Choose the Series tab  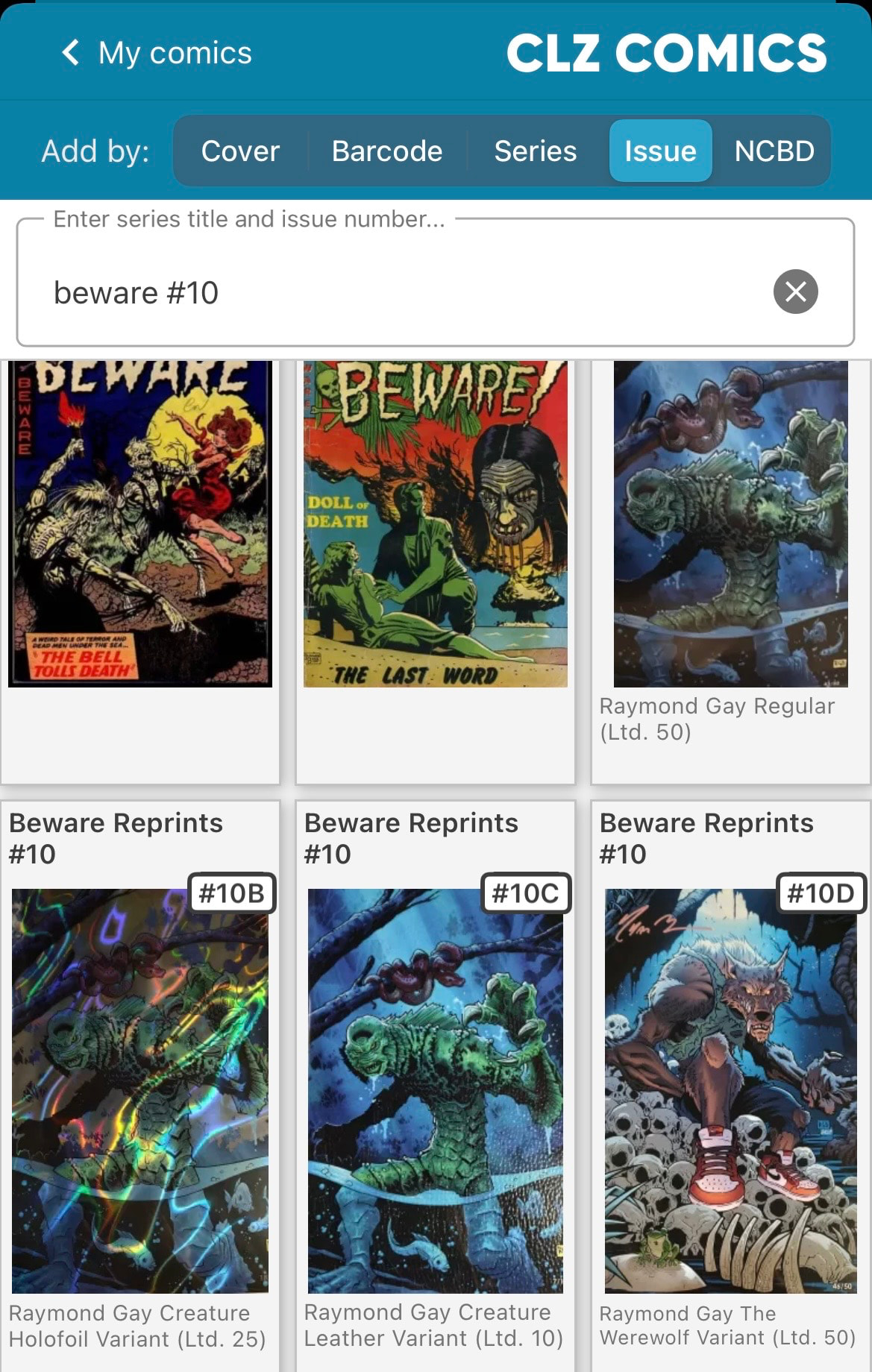[535, 151]
